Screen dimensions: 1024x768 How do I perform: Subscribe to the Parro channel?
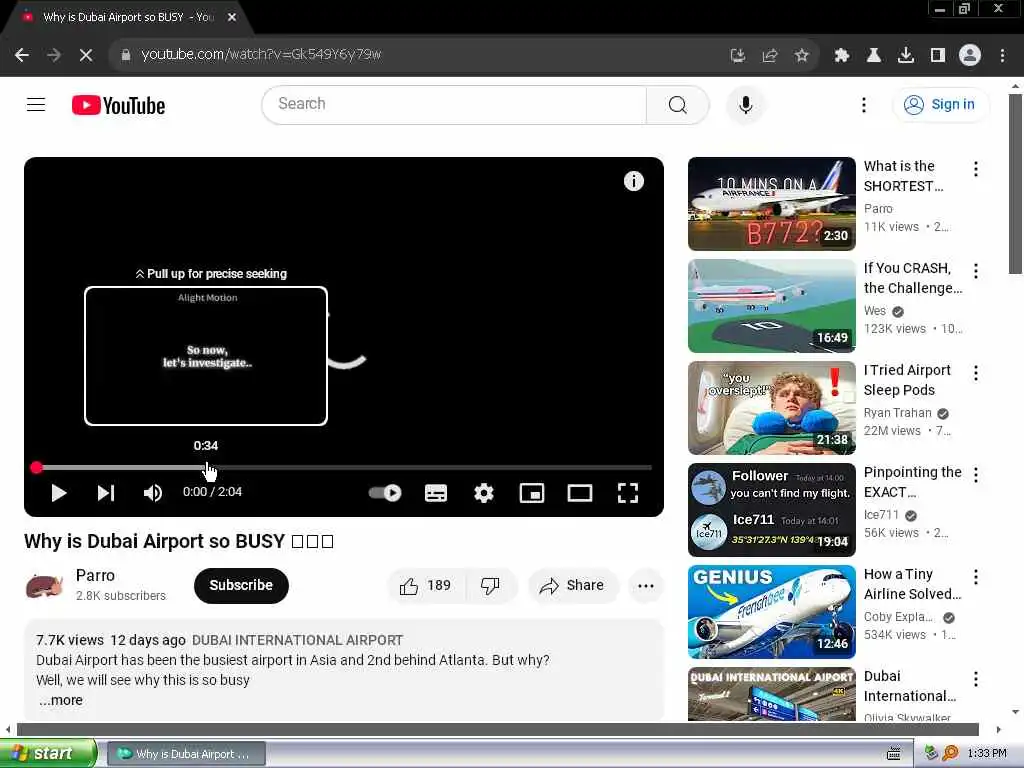(241, 586)
